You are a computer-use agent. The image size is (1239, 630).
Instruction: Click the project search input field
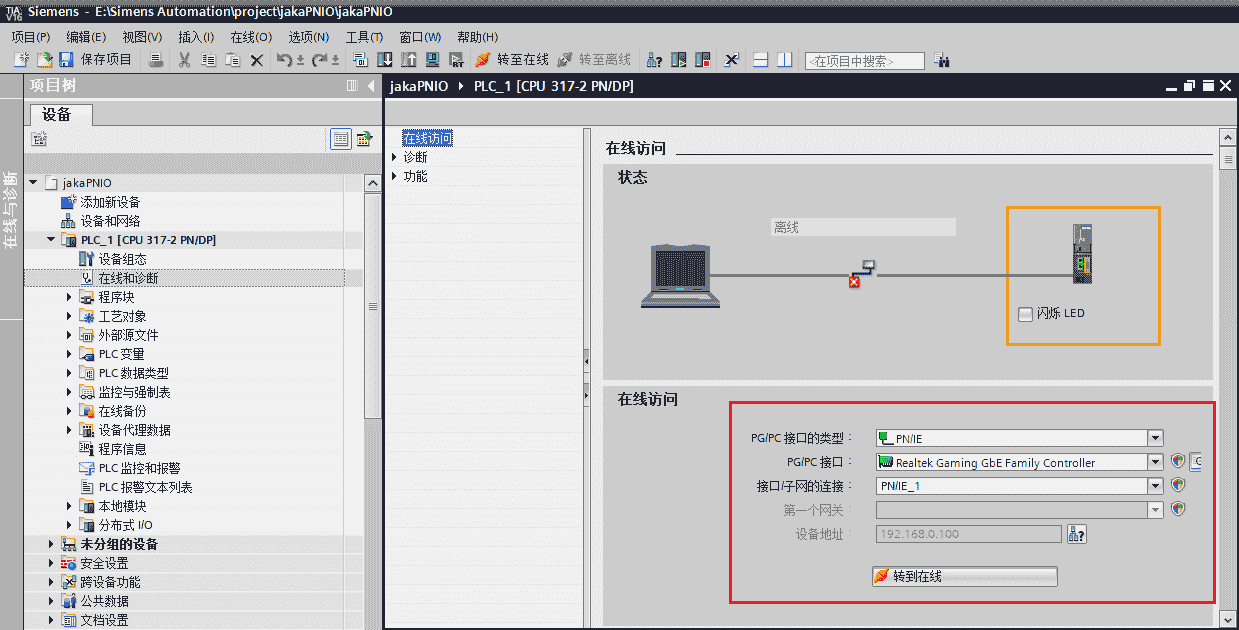coord(864,61)
